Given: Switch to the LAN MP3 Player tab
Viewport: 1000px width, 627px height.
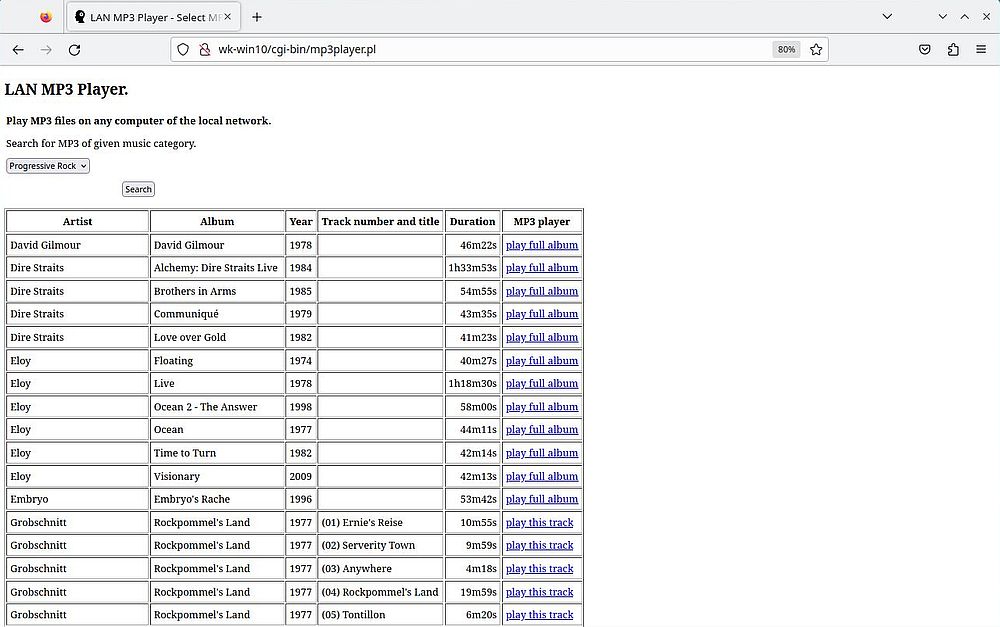Looking at the screenshot, I should pos(150,17).
